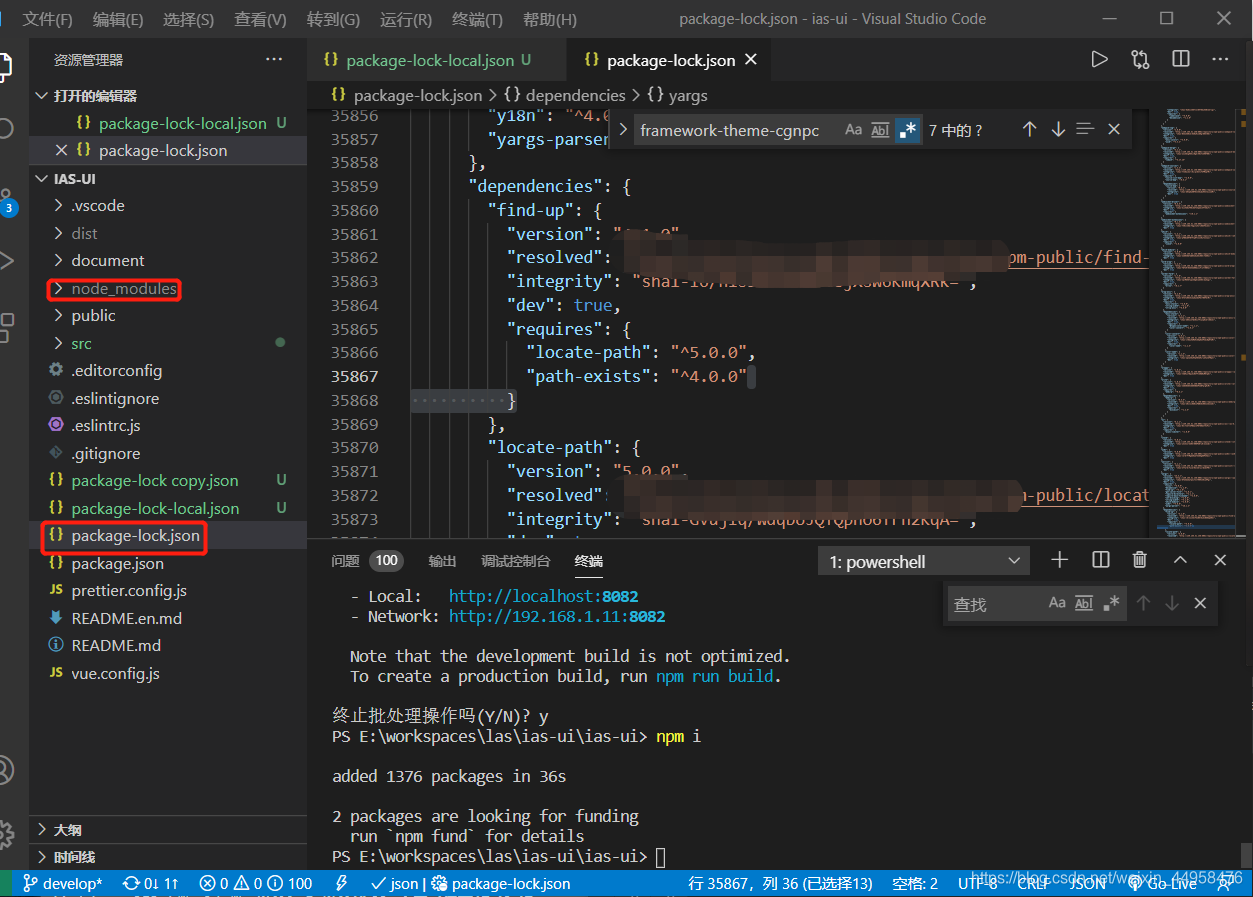The image size is (1253, 897).
Task: Click develop* branch in status bar
Action: tap(63, 883)
